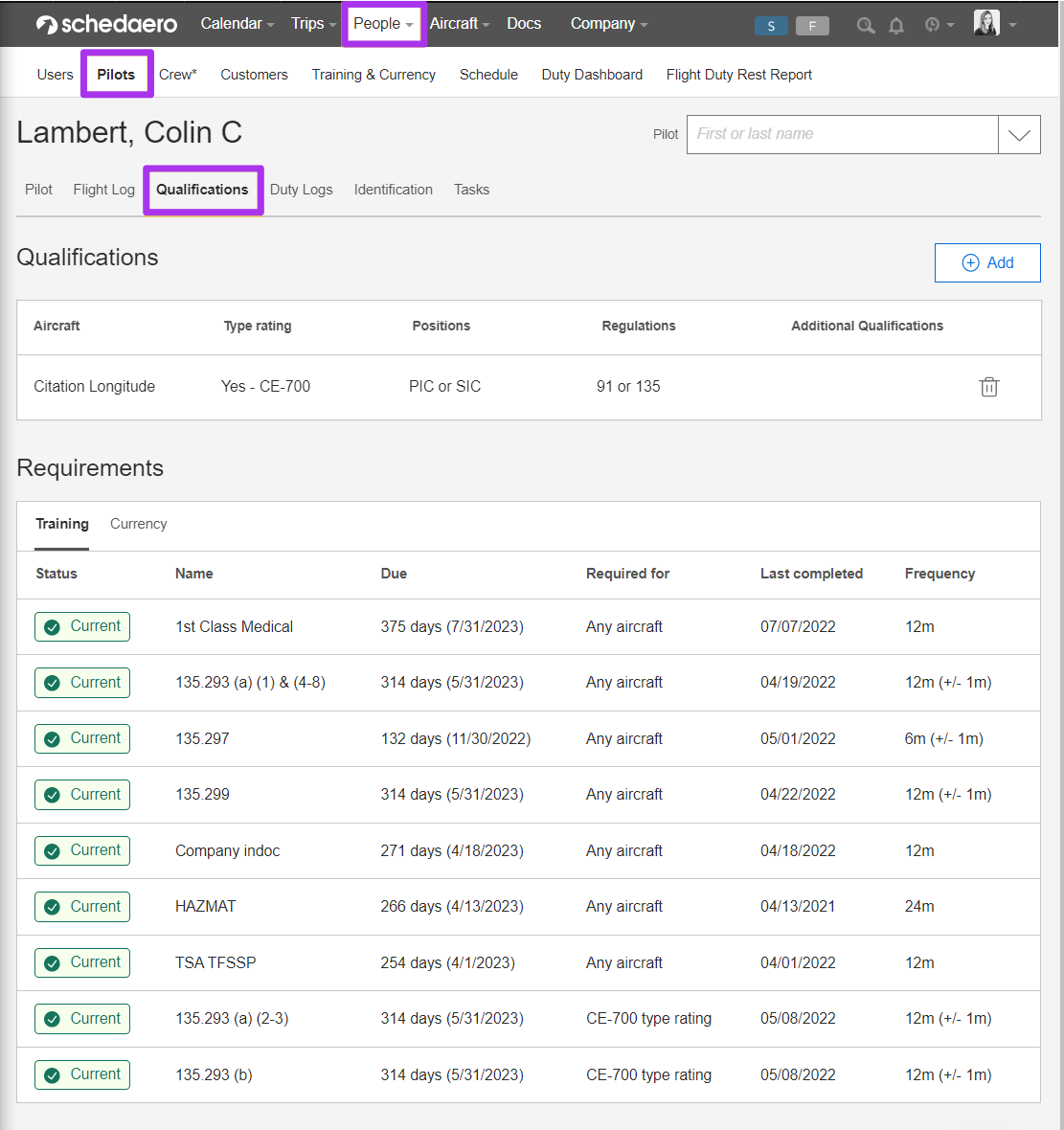Expand the profile avatar dropdown arrow
The height and width of the screenshot is (1130, 1064).
[1013, 25]
